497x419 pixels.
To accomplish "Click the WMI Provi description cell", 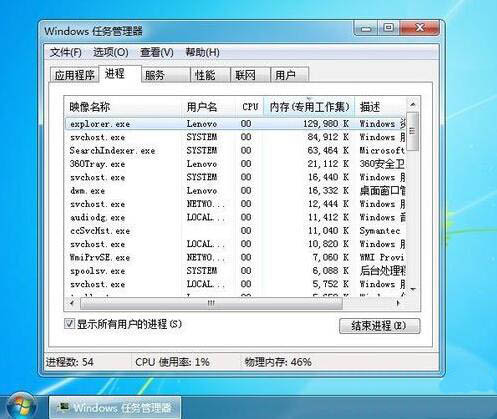I will click(382, 257).
